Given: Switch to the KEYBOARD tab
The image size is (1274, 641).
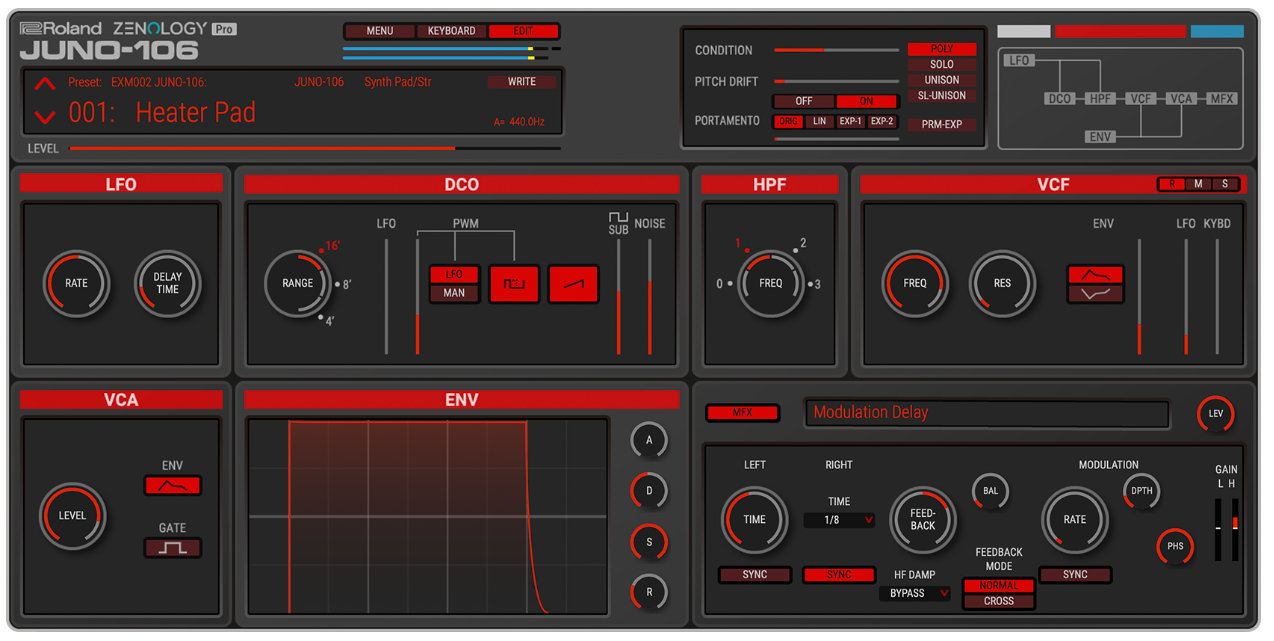Looking at the screenshot, I should click(x=452, y=31).
